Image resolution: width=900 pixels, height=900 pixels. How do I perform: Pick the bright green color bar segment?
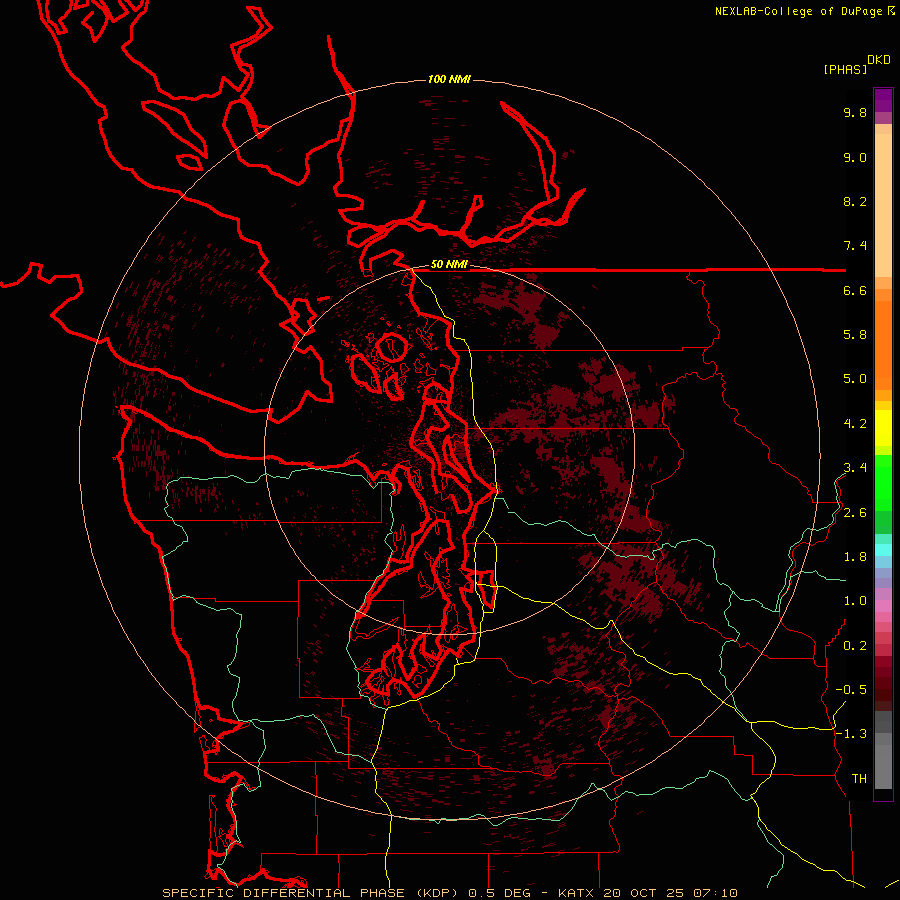click(883, 483)
